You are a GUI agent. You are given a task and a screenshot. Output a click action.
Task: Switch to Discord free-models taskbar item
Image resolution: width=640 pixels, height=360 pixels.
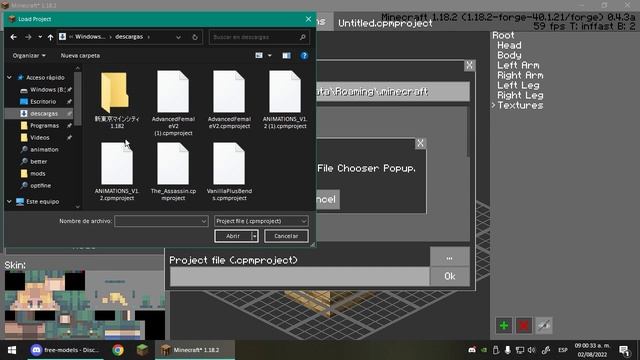tap(65, 350)
